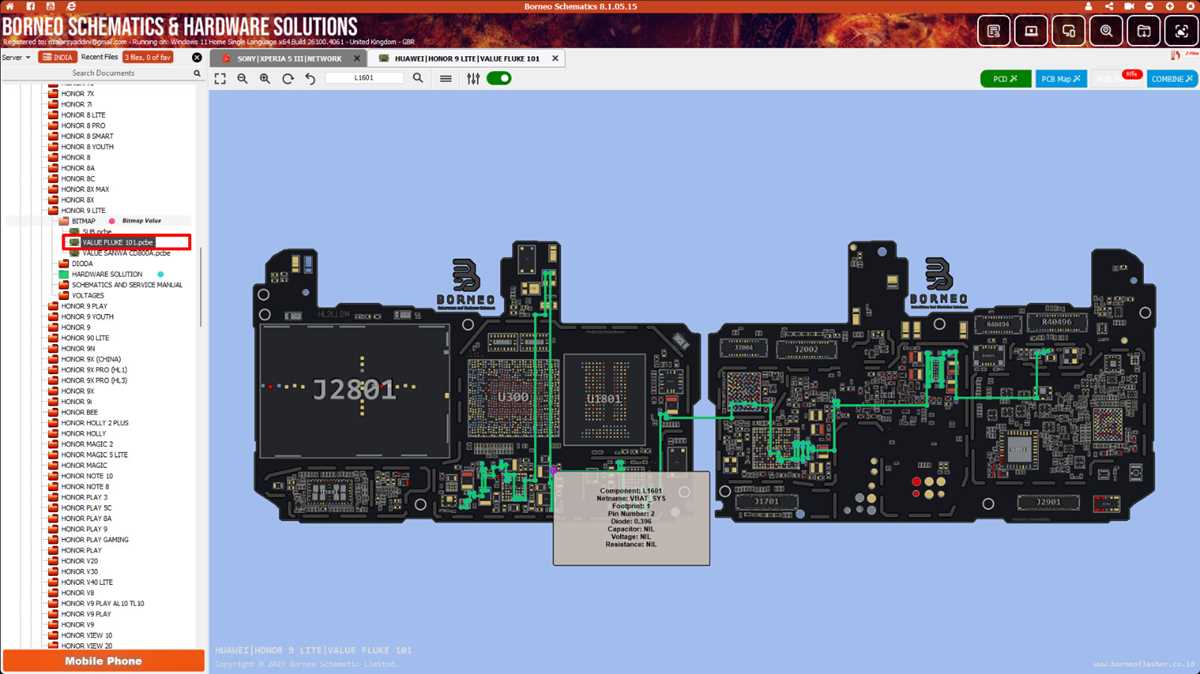Open the user account icon

coord(1088,6)
